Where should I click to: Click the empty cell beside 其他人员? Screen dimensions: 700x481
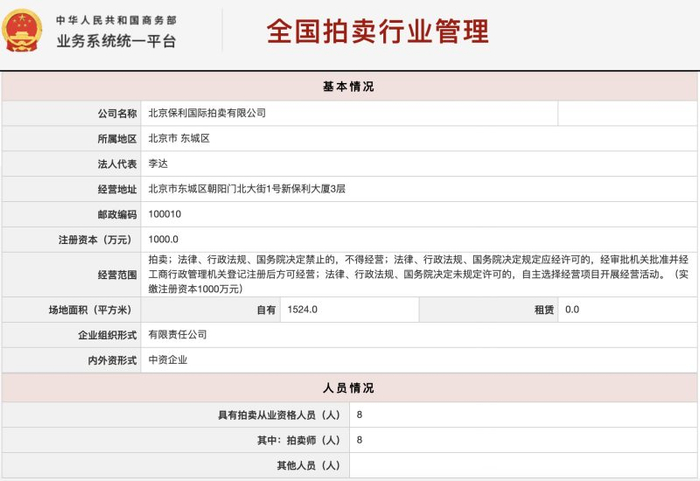pos(523,465)
